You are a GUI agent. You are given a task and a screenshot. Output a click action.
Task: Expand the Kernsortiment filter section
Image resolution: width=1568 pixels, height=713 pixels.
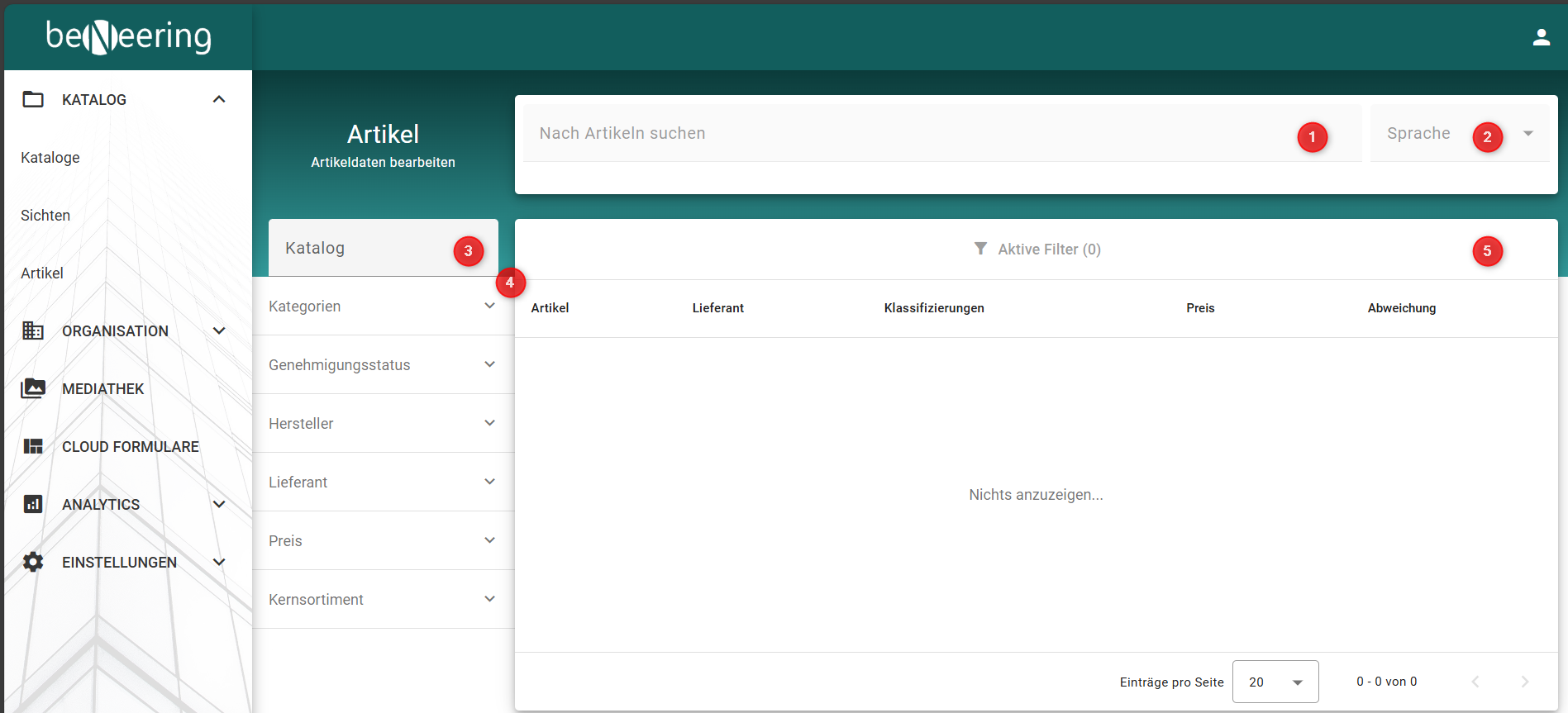coord(383,600)
